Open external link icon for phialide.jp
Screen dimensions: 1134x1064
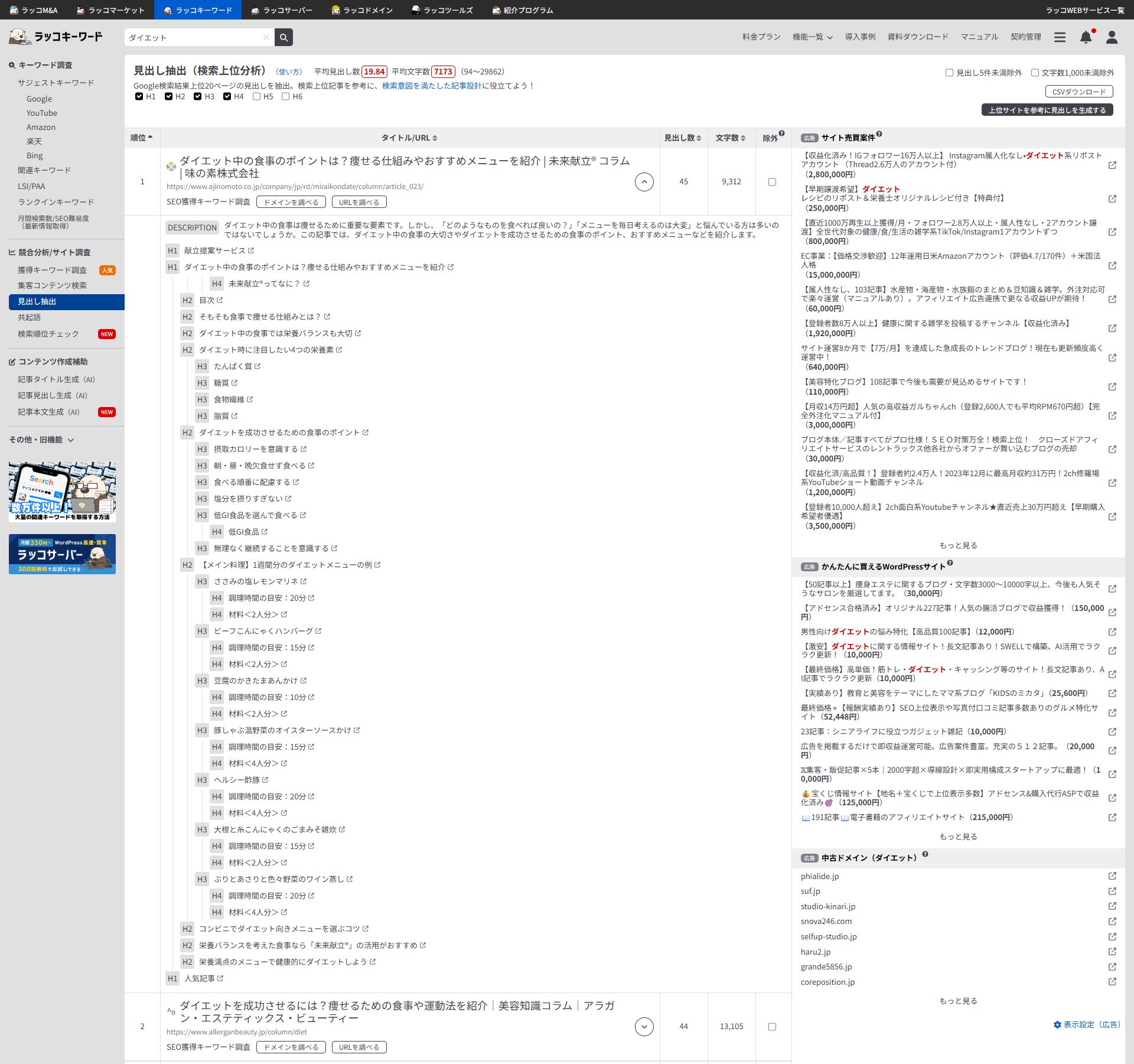[1112, 876]
